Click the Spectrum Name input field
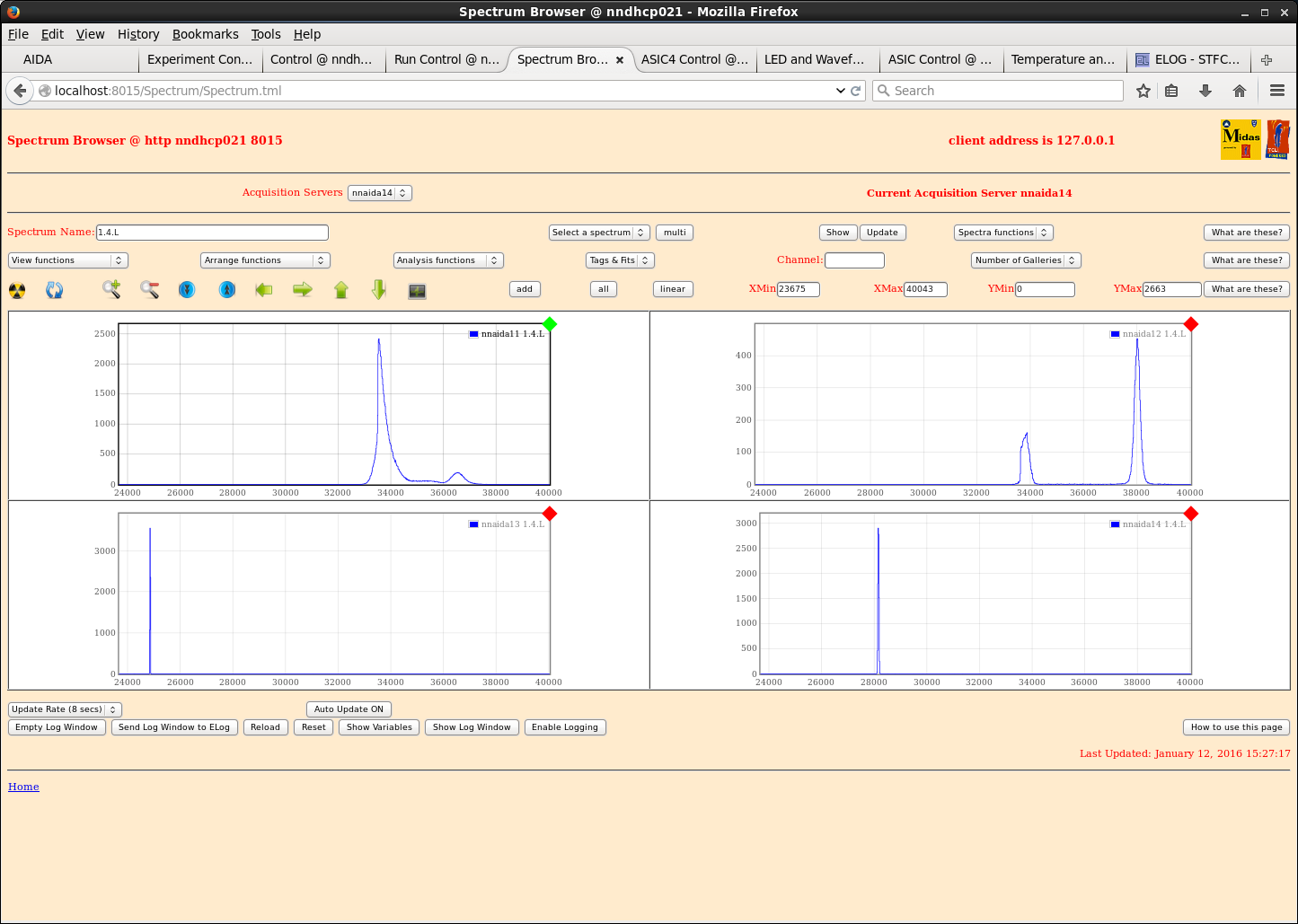Image resolution: width=1298 pixels, height=924 pixels. (212, 233)
